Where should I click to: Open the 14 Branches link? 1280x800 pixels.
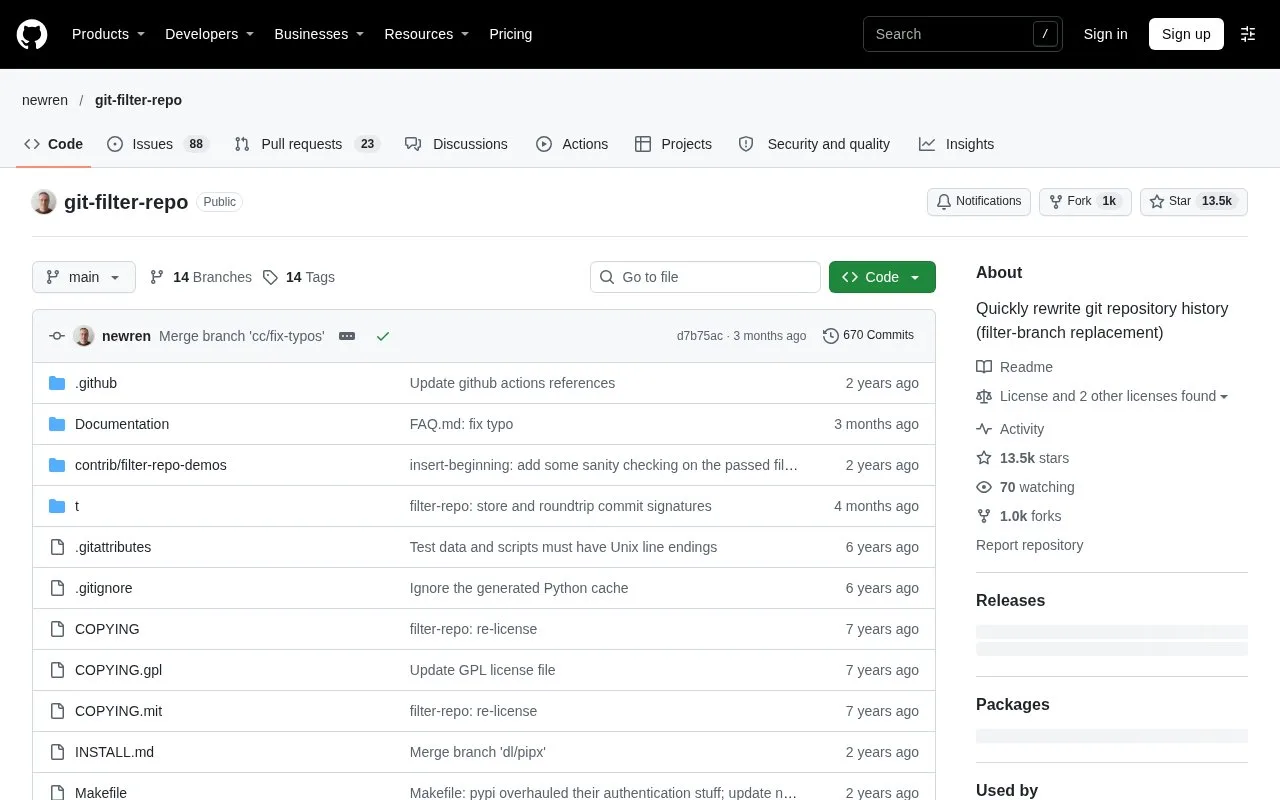pyautogui.click(x=201, y=277)
